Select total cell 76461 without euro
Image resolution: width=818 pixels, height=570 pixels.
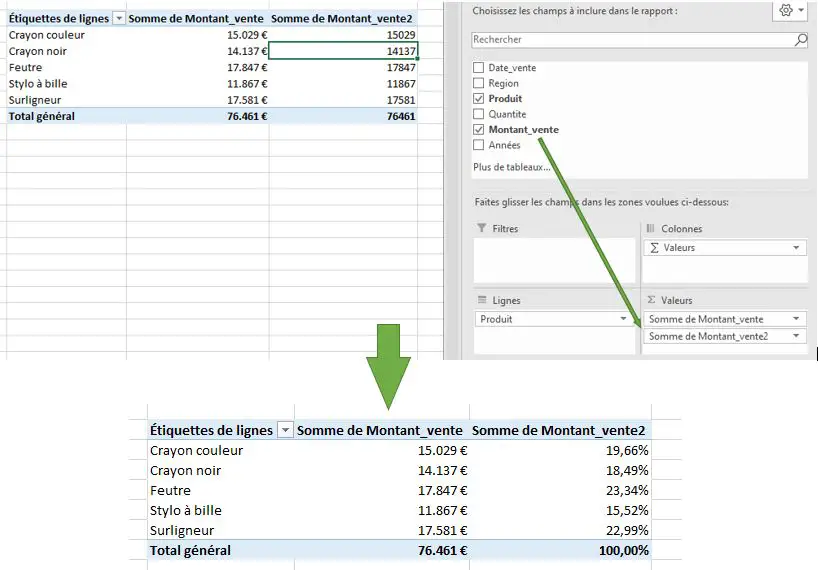pyautogui.click(x=343, y=116)
